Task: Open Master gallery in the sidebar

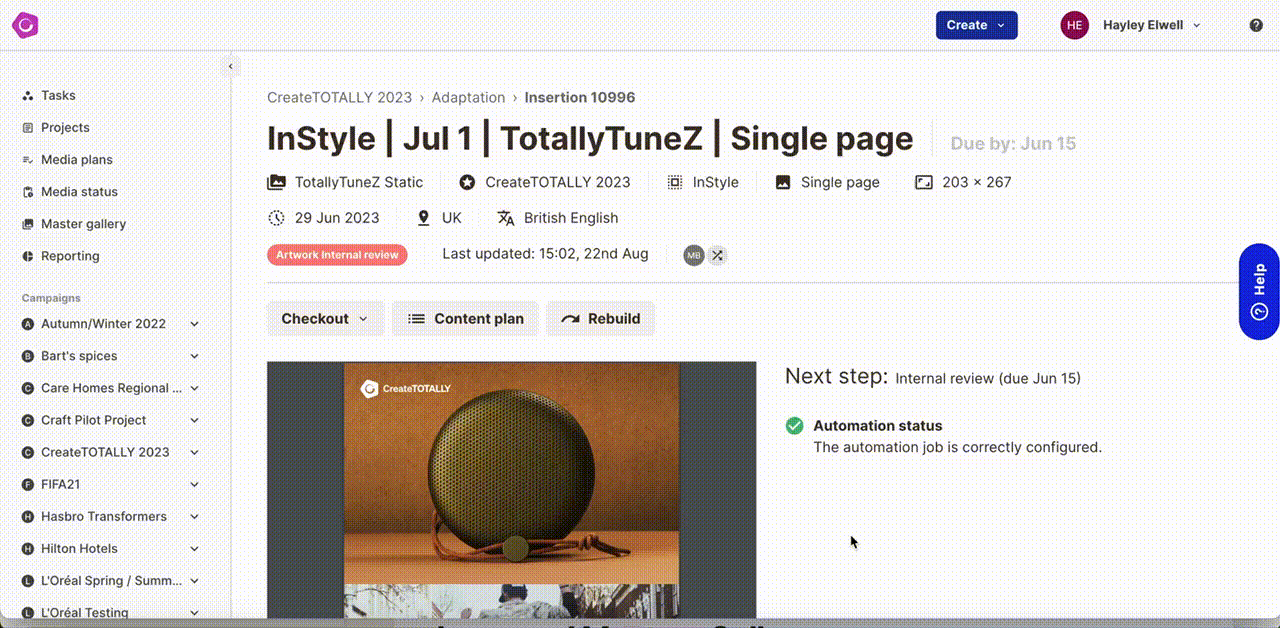Action: [83, 224]
